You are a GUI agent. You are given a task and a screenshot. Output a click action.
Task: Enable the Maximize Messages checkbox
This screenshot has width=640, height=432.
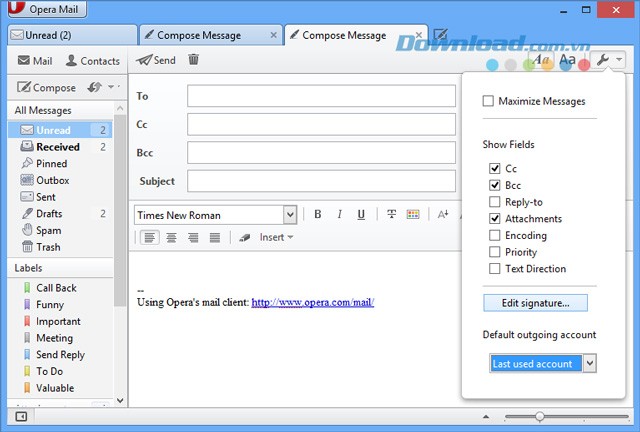tap(488, 101)
